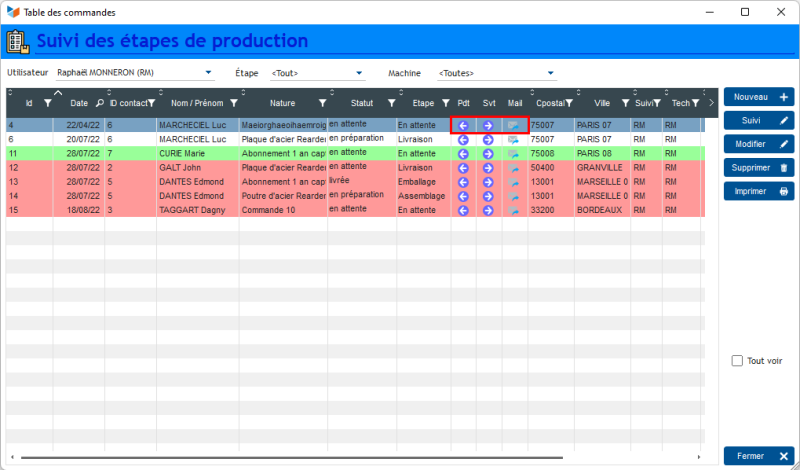Click mail icon for order 4

[513, 126]
